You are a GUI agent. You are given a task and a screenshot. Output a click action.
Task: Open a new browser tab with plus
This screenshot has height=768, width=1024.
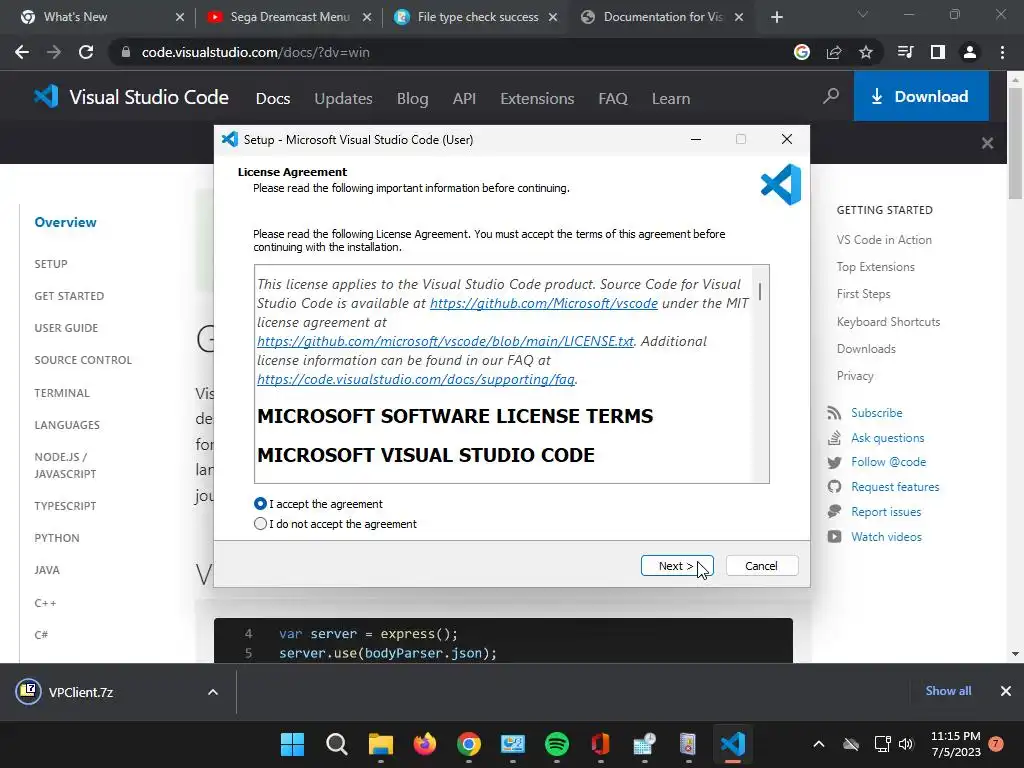(776, 17)
